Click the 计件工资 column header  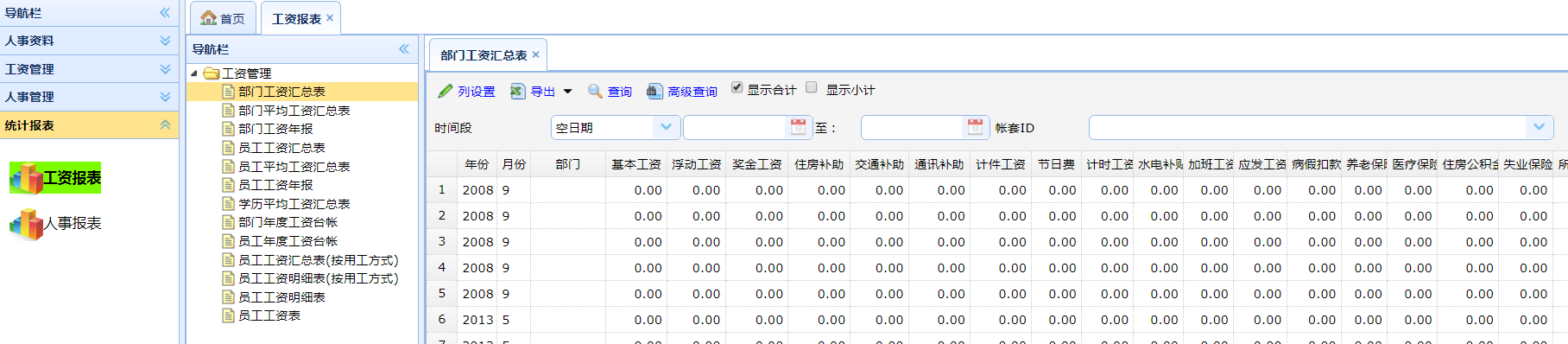pyautogui.click(x=1000, y=164)
